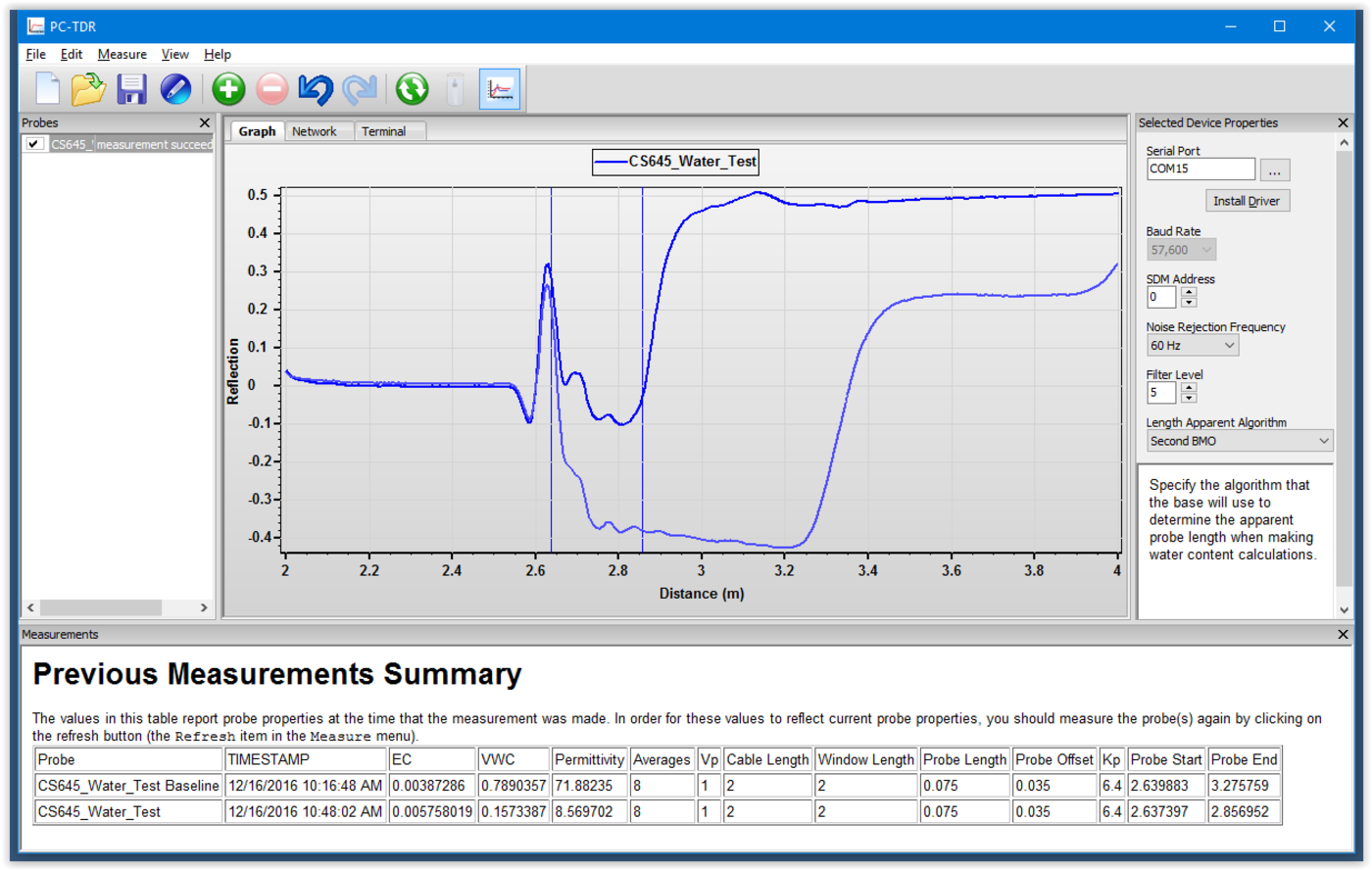
Task: Open the View menu
Action: (x=175, y=54)
